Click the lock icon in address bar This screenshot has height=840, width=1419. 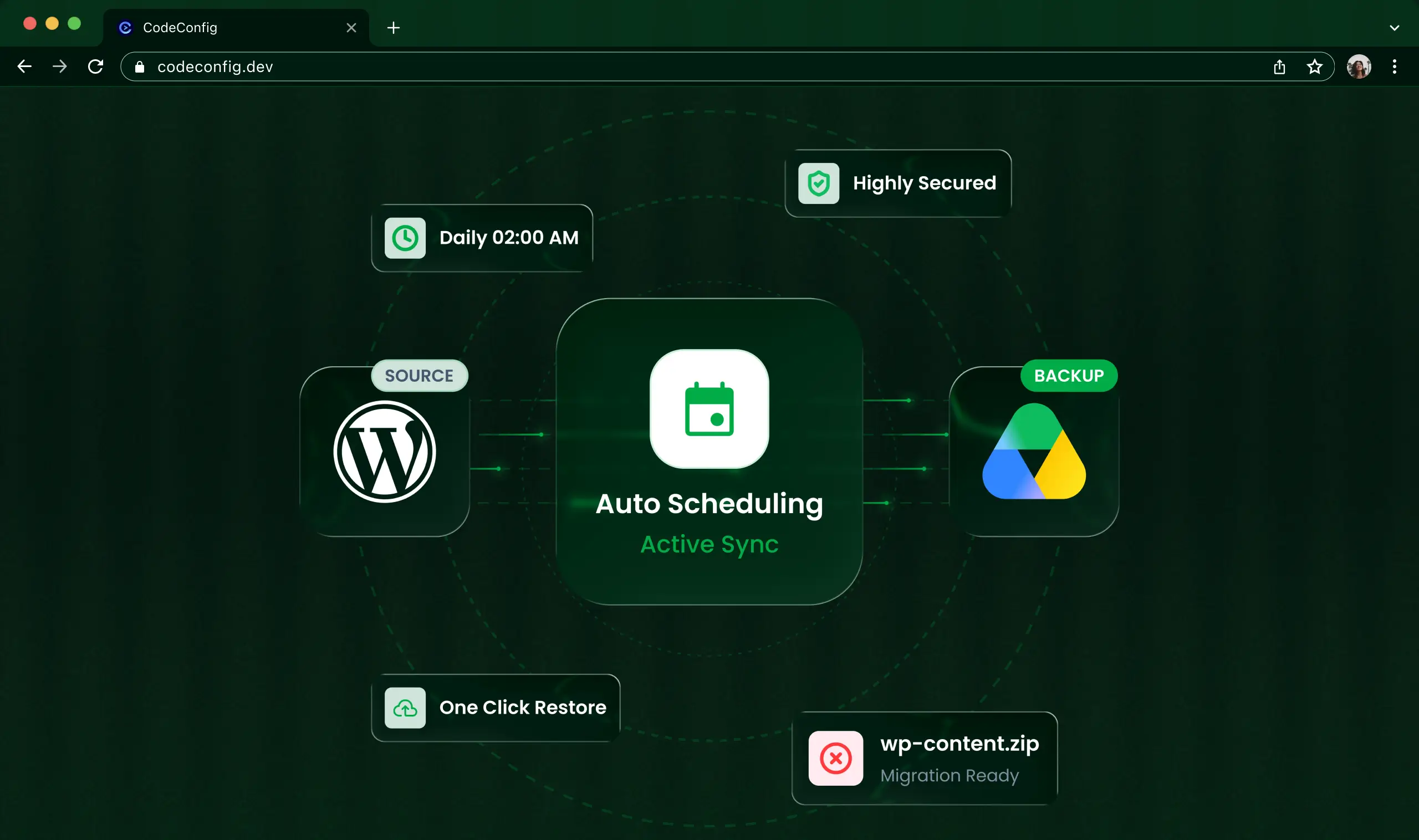tap(140, 67)
